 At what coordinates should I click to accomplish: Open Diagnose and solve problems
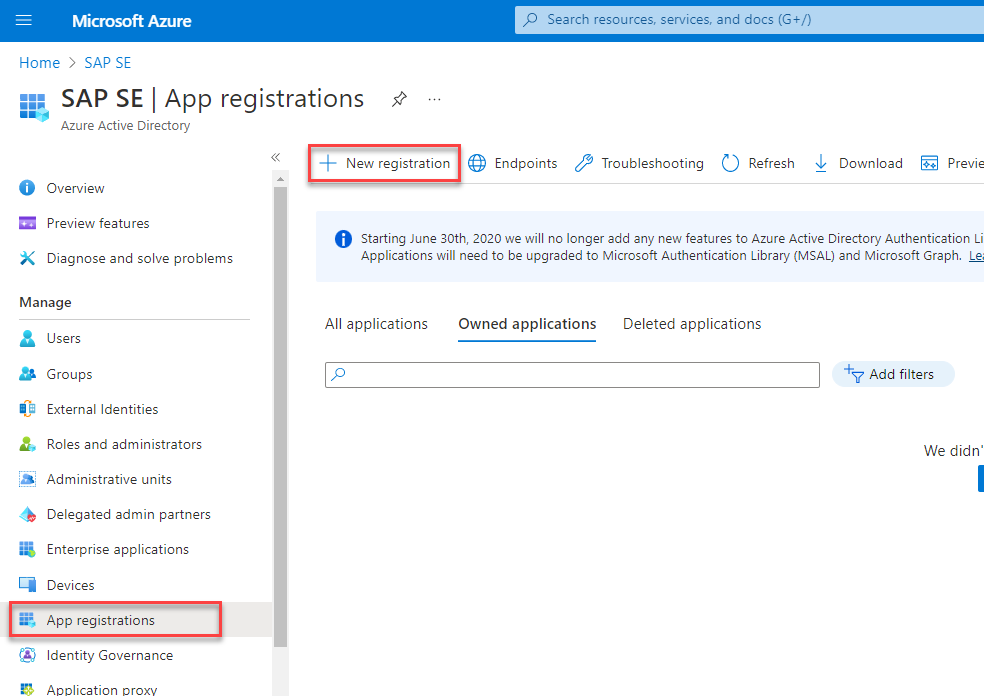139,259
